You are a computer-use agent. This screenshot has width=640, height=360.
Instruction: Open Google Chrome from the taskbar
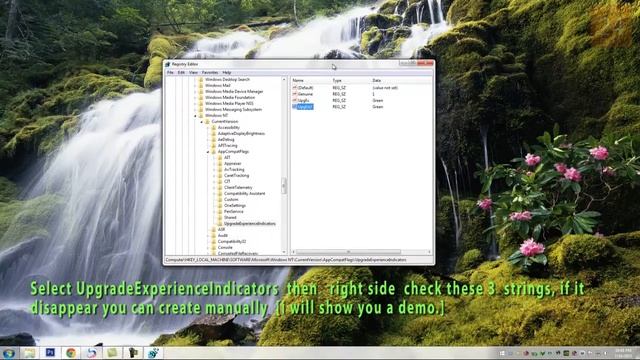click(71, 353)
